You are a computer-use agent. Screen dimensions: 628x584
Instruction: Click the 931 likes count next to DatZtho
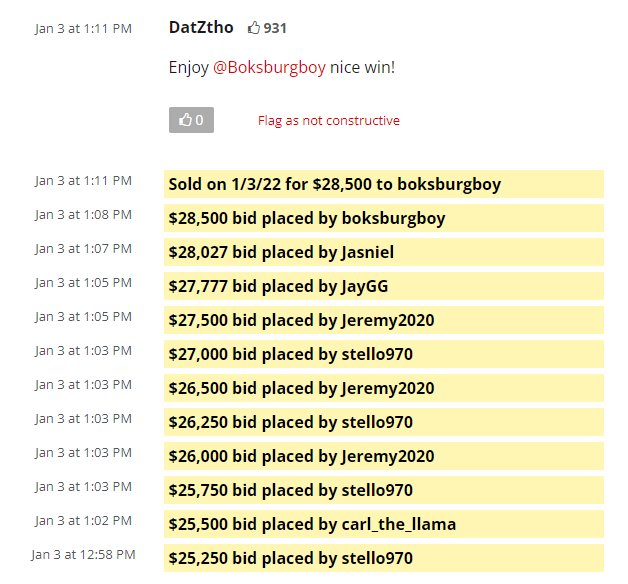click(275, 28)
